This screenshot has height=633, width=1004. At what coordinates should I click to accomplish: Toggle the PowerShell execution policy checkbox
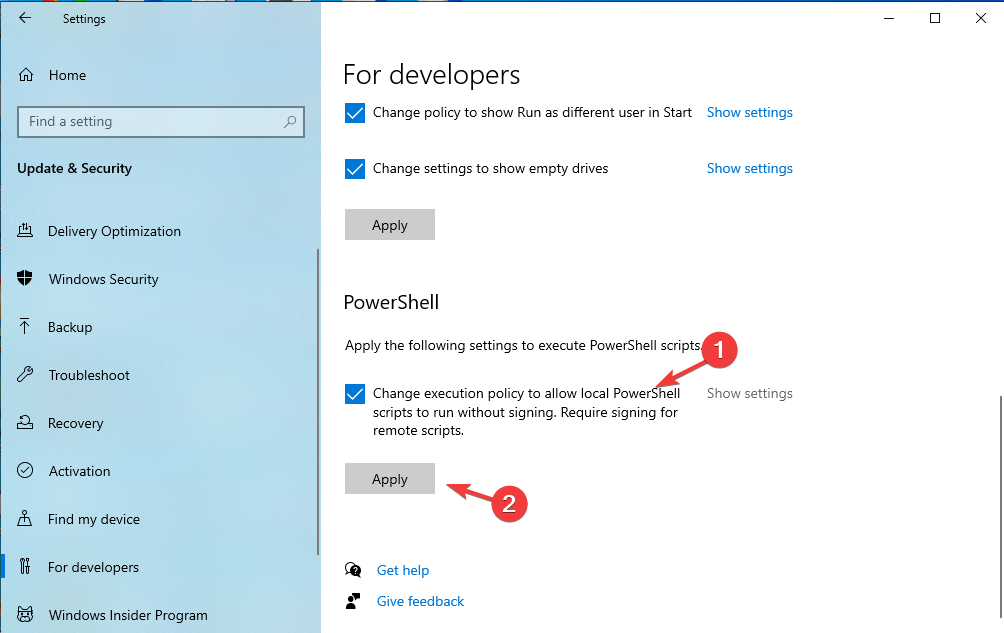pos(355,394)
